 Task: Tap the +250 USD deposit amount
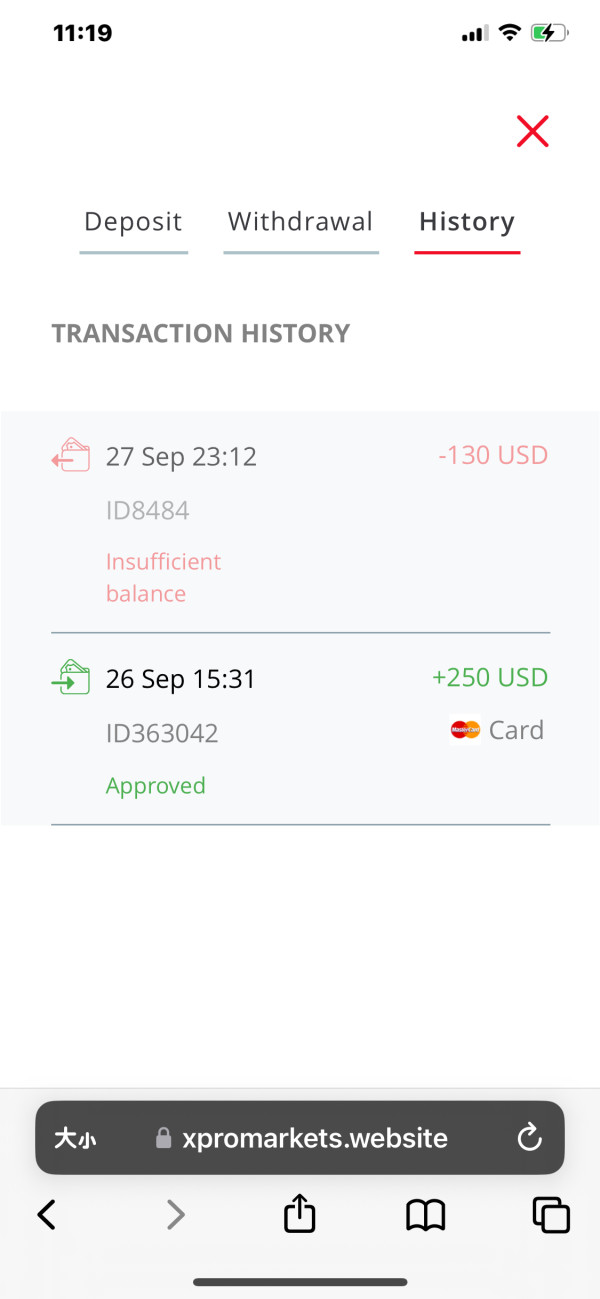pos(490,678)
